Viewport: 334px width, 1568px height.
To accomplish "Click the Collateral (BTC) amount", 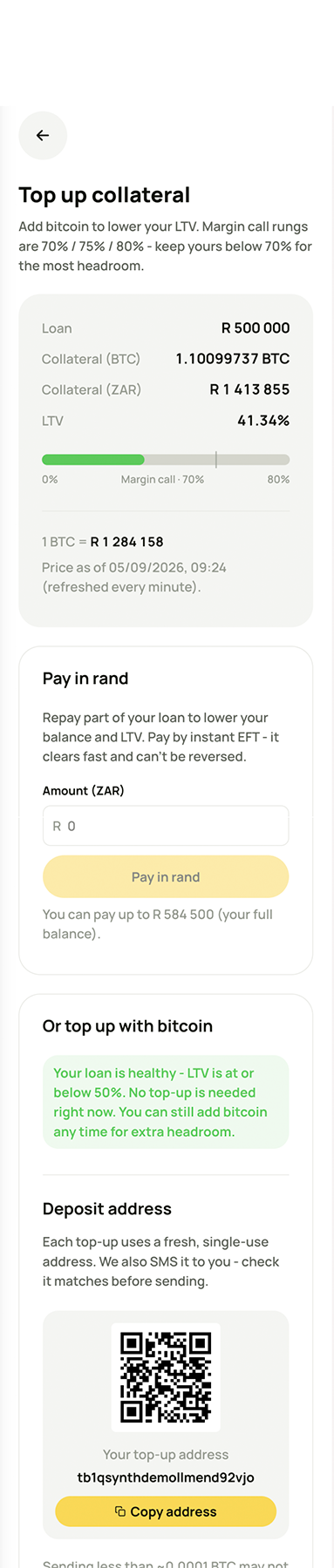I will coord(233,359).
